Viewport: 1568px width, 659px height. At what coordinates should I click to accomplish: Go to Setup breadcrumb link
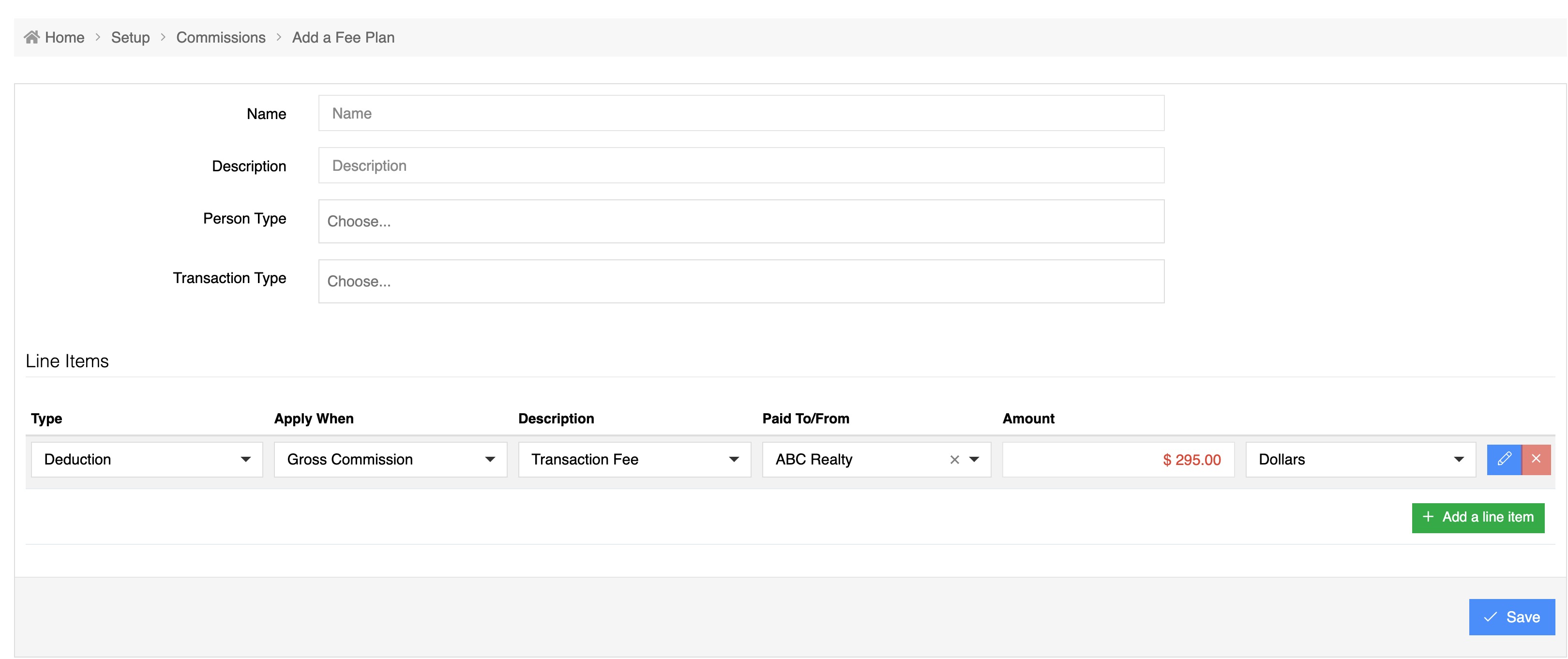[x=130, y=38]
